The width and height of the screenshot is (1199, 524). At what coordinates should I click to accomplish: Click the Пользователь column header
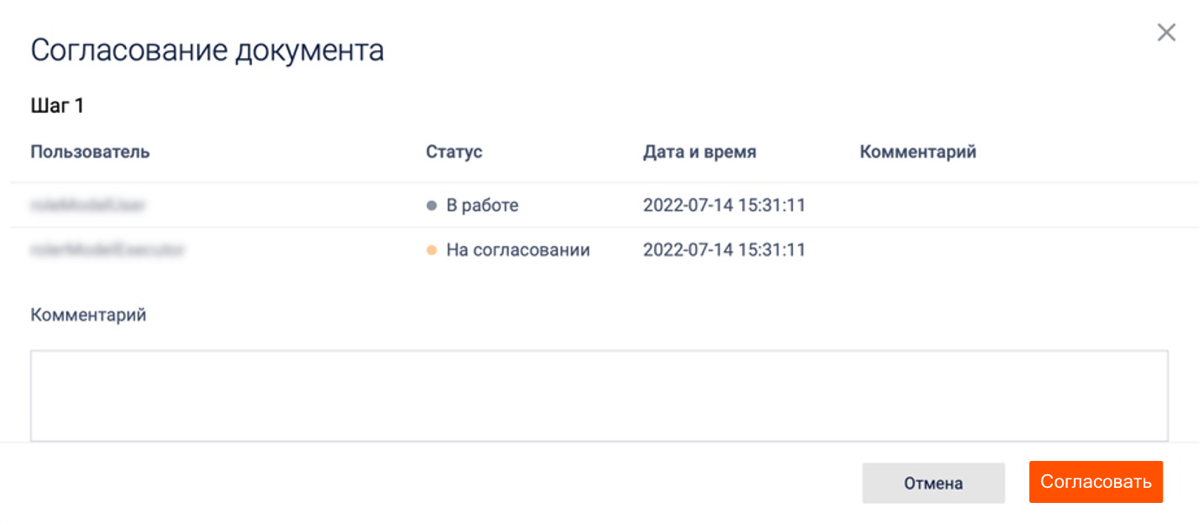[x=90, y=152]
